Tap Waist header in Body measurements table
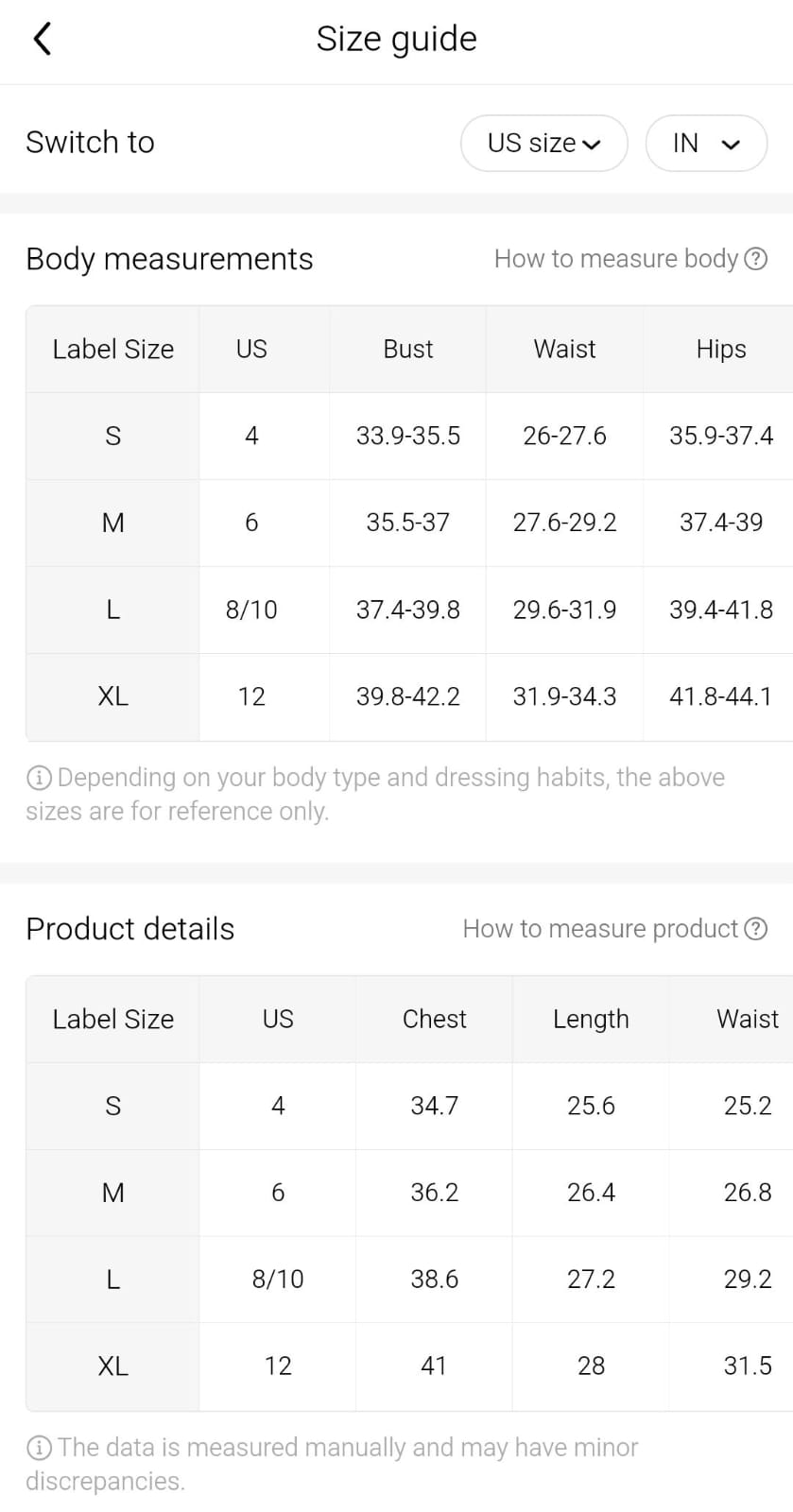This screenshot has height=1512, width=793. (x=564, y=350)
